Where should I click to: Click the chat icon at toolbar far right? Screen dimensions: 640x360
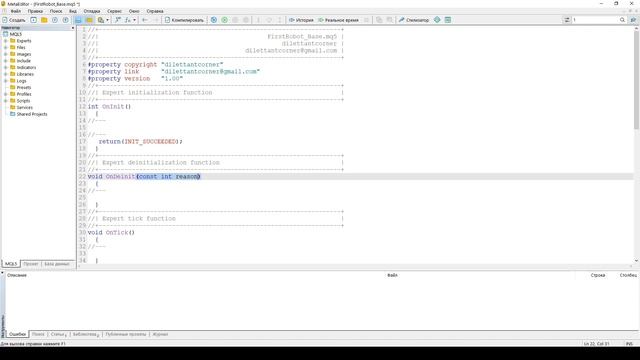(633, 20)
